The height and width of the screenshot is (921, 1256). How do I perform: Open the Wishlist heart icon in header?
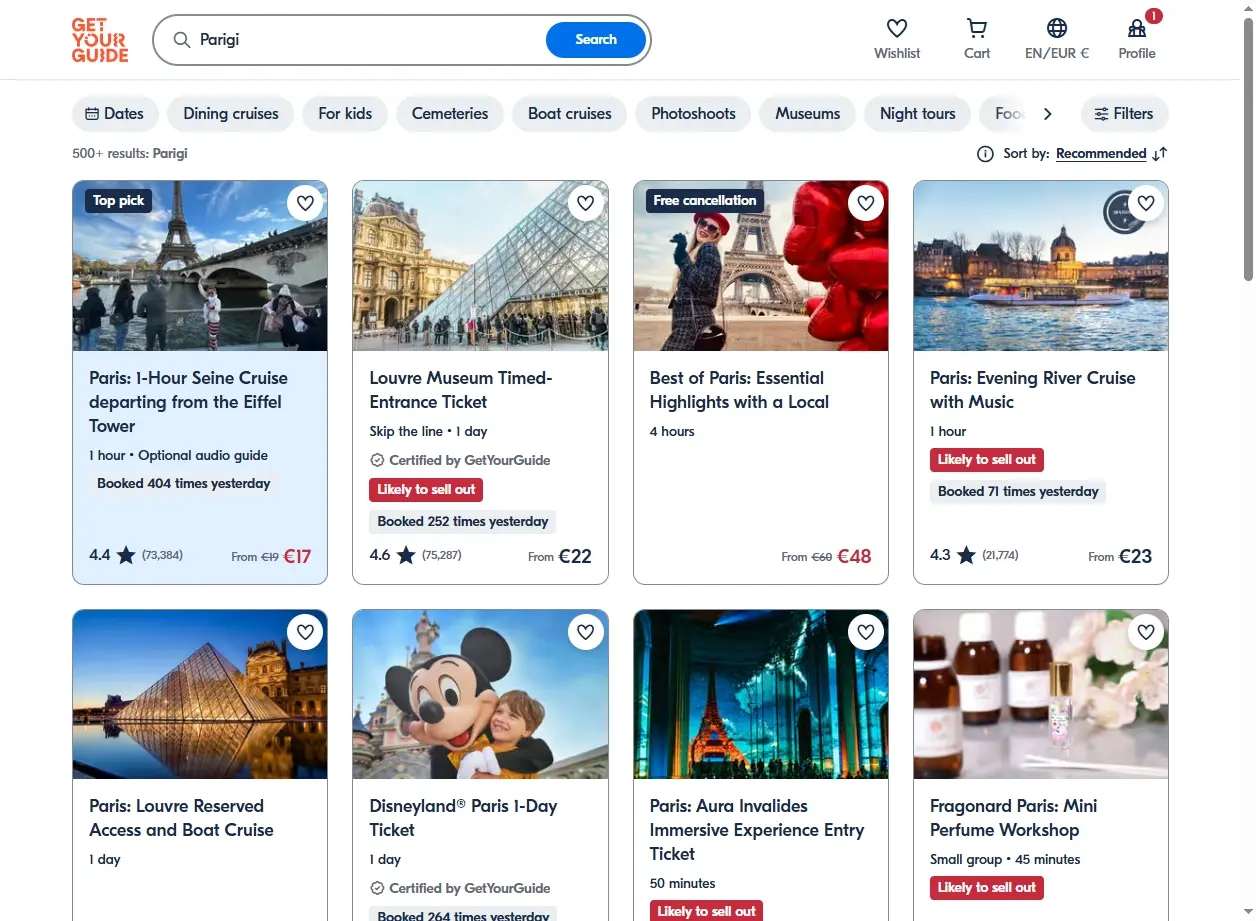(897, 28)
